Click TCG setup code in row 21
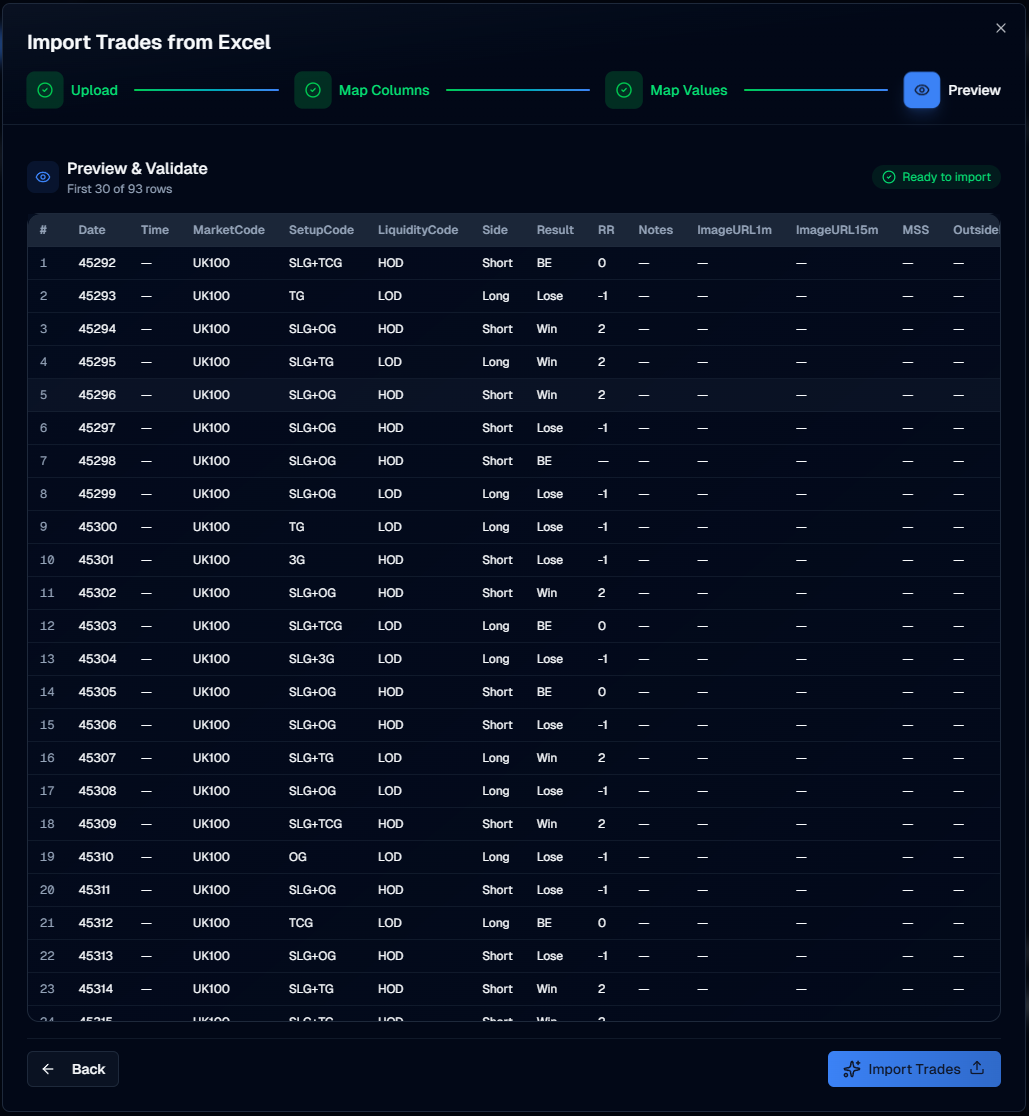 coord(301,922)
